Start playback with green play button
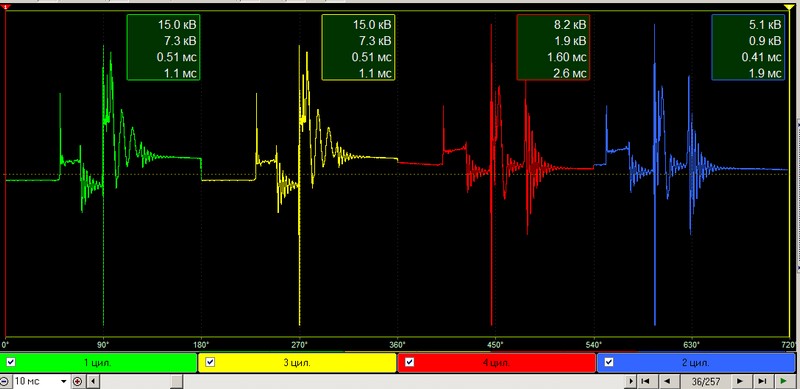The image size is (800, 389). pos(784,381)
